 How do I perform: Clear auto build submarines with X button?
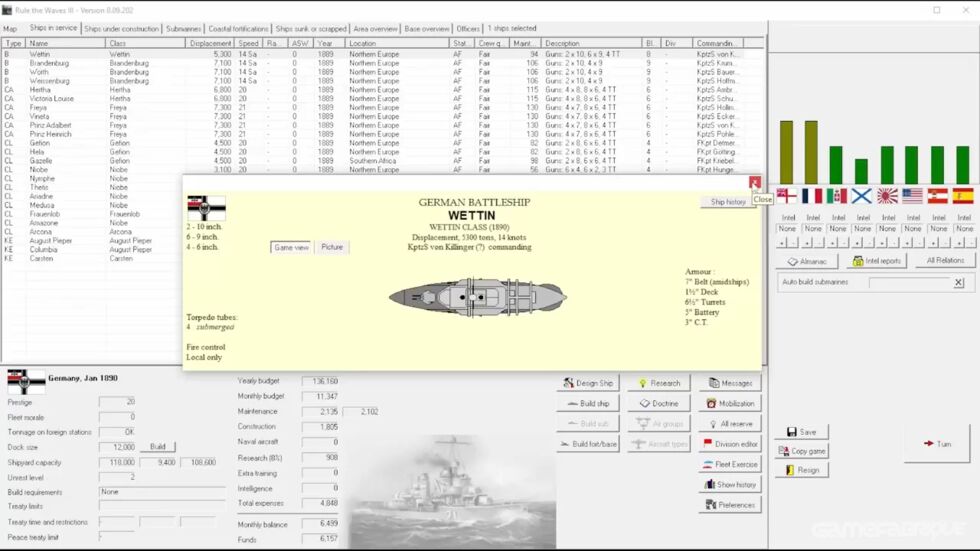click(x=959, y=282)
